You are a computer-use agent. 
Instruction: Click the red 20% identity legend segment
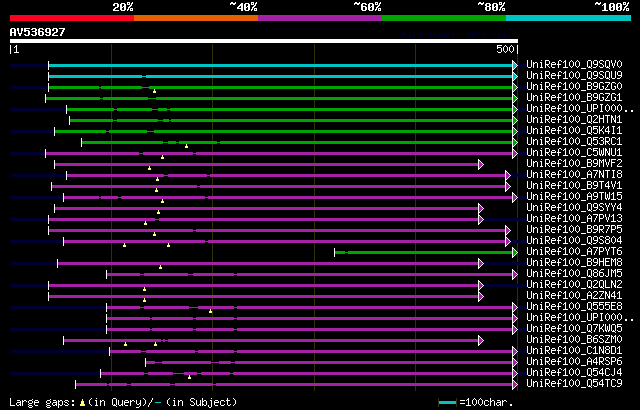point(72,18)
